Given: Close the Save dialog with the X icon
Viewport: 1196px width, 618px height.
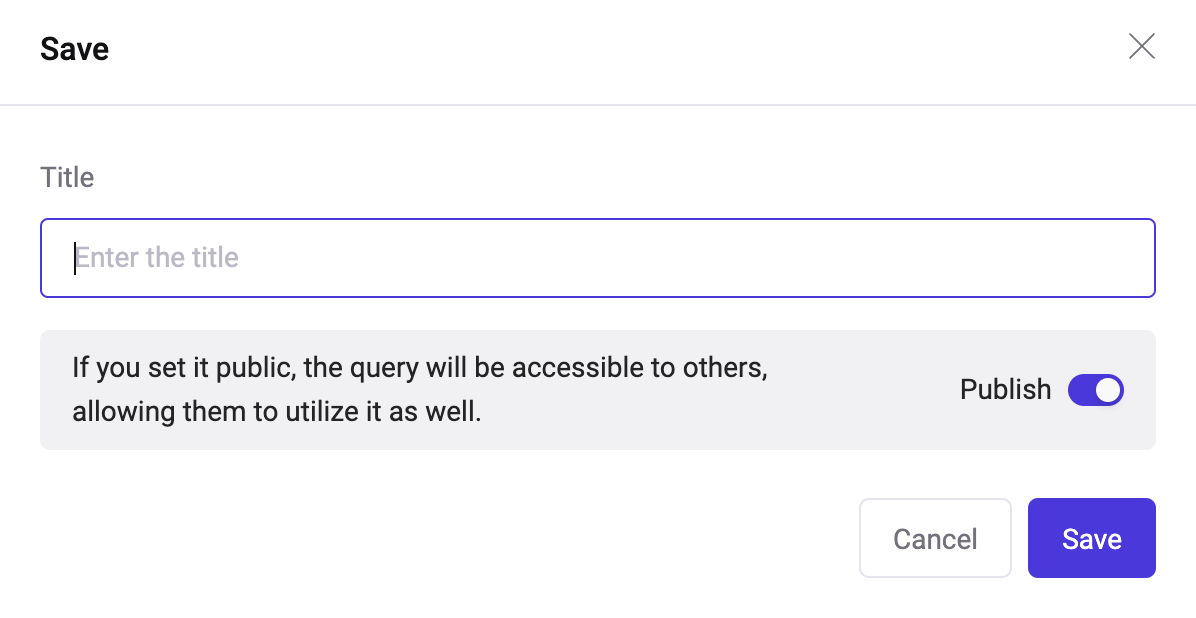Looking at the screenshot, I should [x=1141, y=46].
